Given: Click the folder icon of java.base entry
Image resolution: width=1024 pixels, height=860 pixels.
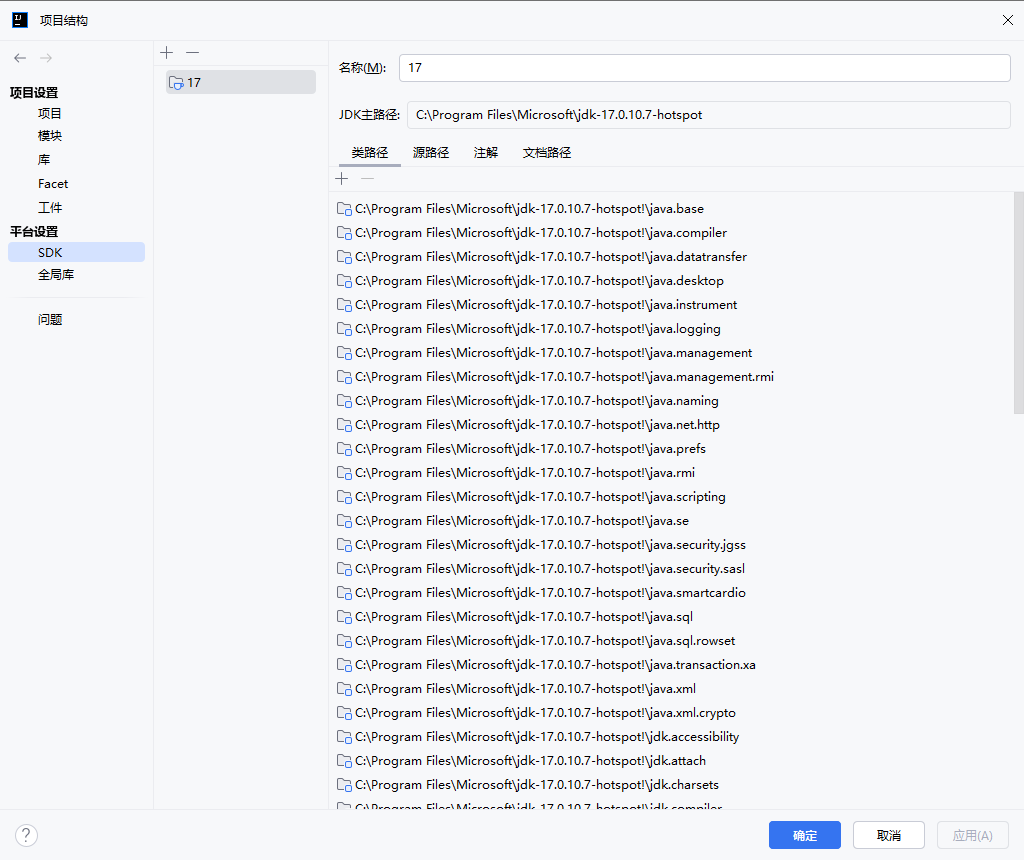Looking at the screenshot, I should [x=344, y=209].
